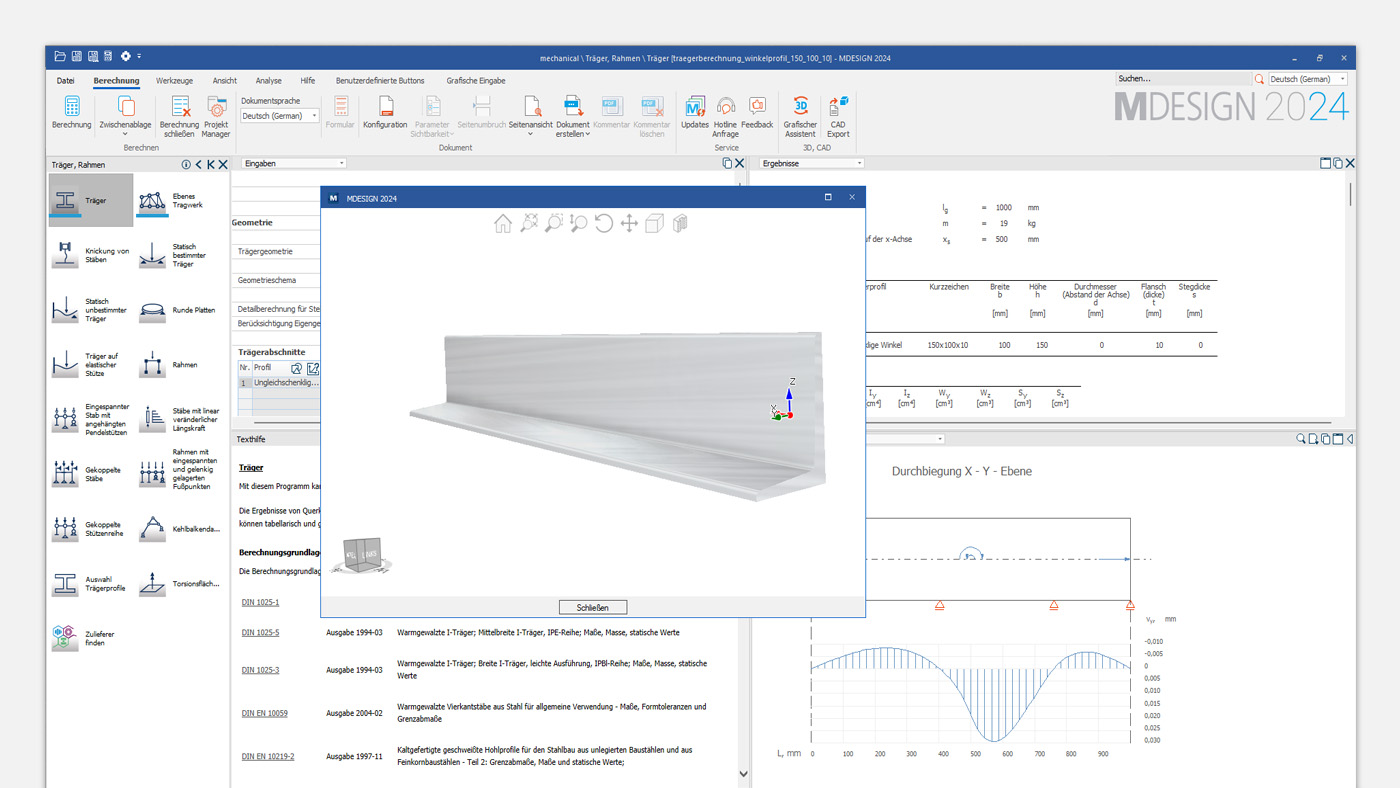Viewport: 1400px width, 788px height.
Task: Open the Hilfe tab
Action: 308,81
